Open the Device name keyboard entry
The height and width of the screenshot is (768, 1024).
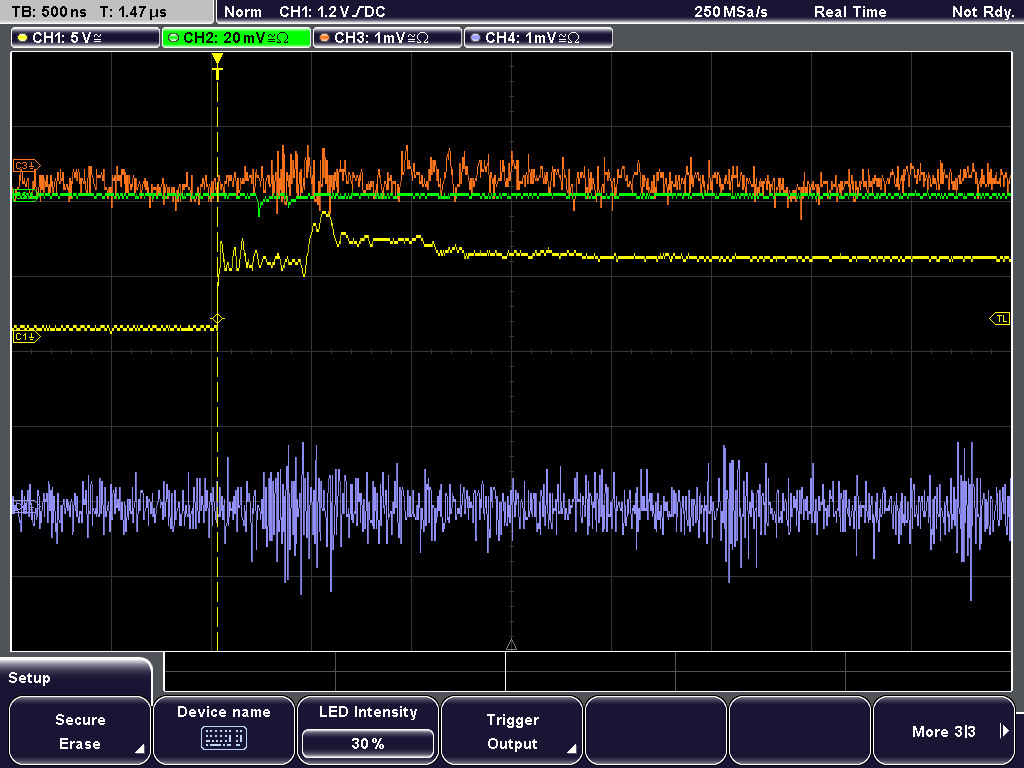point(223,731)
